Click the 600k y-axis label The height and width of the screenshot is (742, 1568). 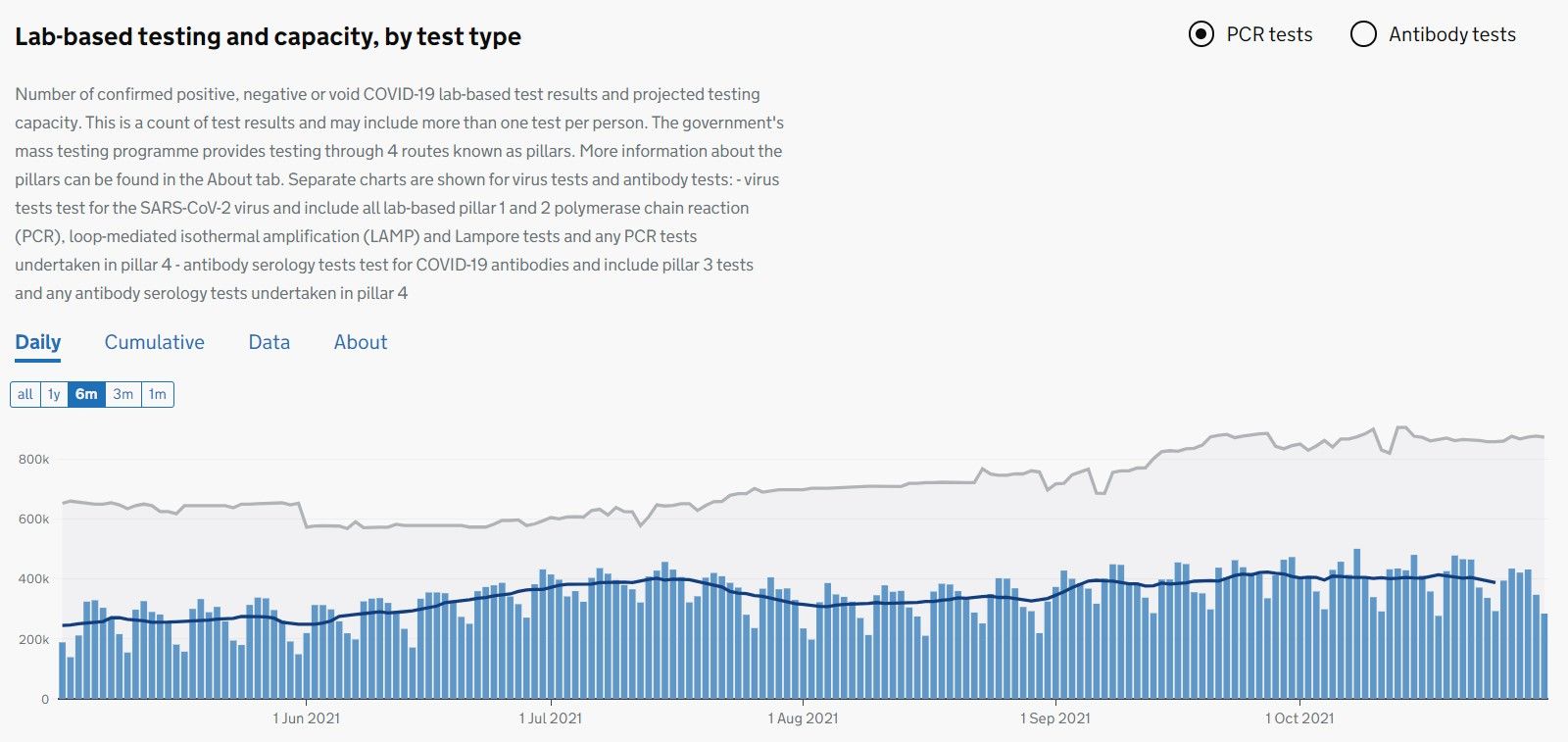tap(33, 519)
